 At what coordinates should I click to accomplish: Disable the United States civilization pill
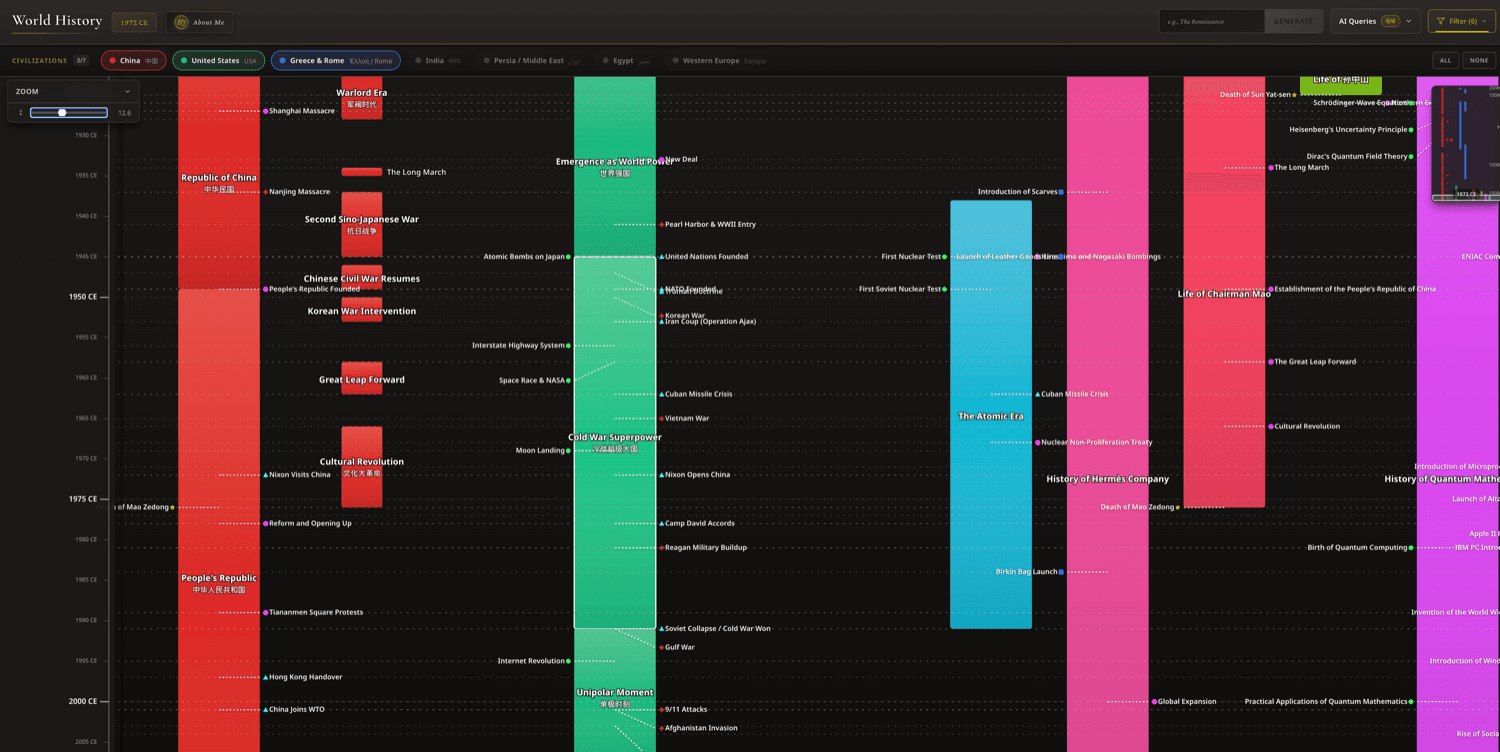[x=217, y=60]
